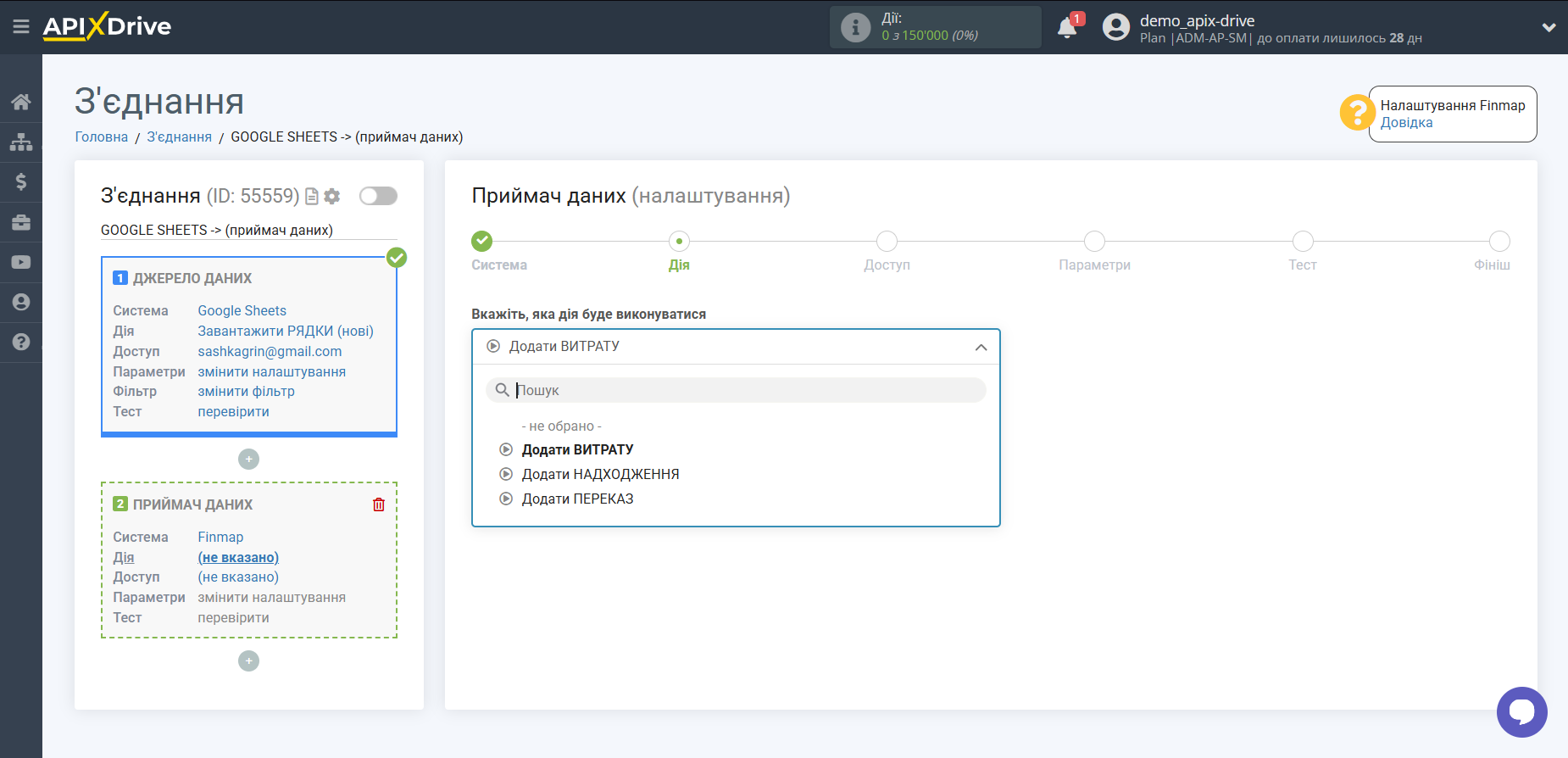Click 'З'єднання' breadcrumb link
The image size is (1568, 758).
click(x=179, y=137)
